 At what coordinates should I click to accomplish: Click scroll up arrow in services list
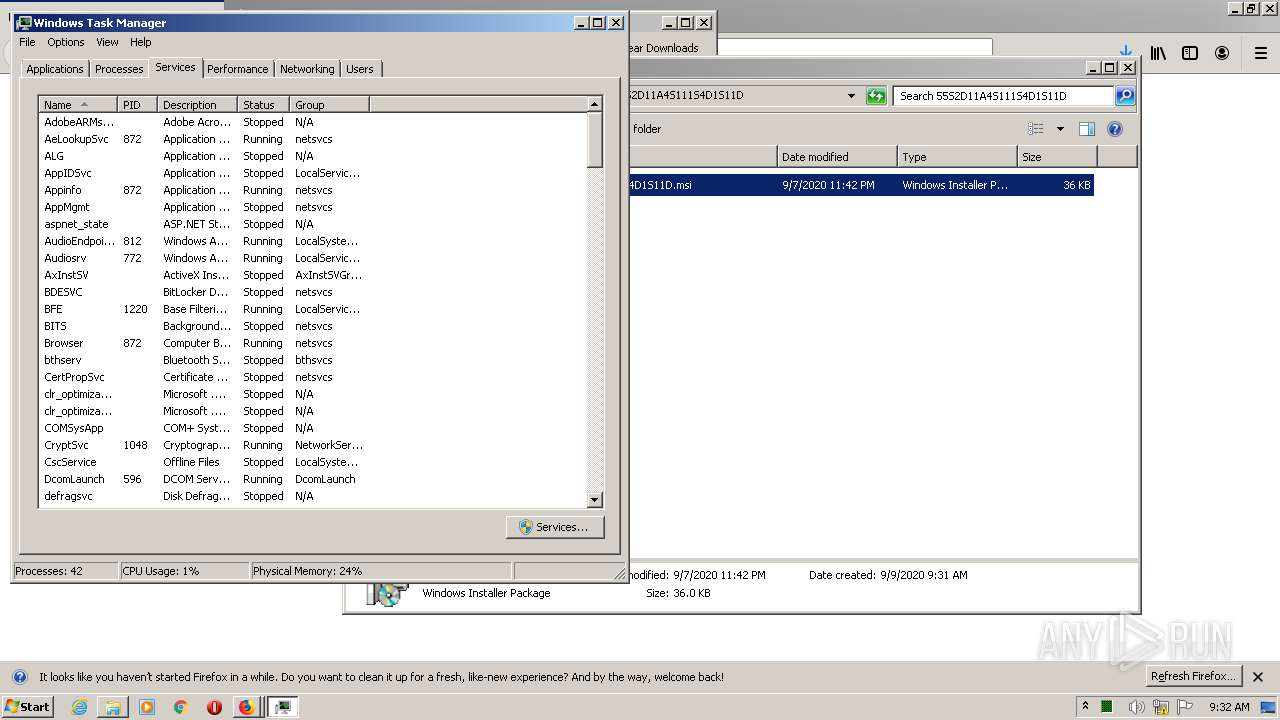point(595,105)
